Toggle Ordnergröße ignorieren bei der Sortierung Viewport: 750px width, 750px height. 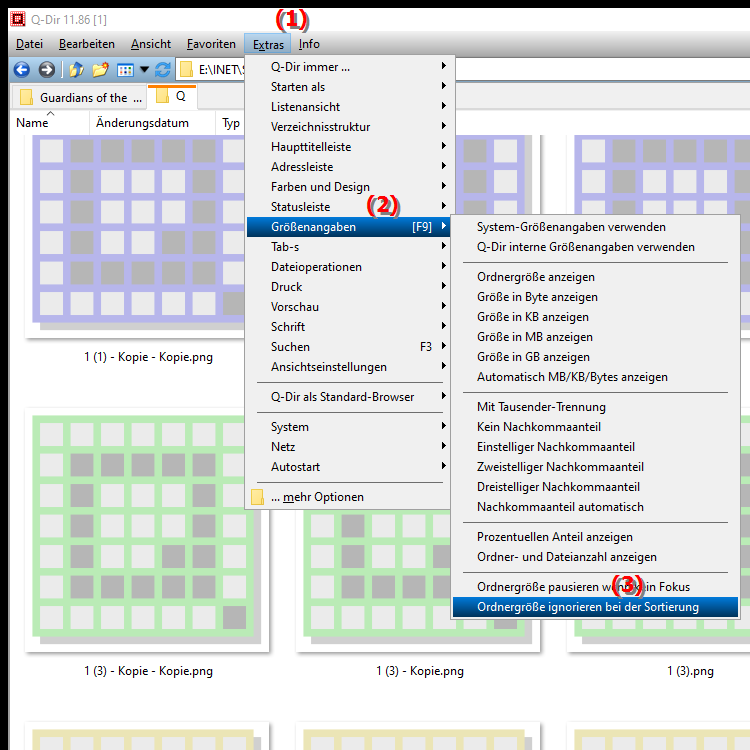point(596,607)
